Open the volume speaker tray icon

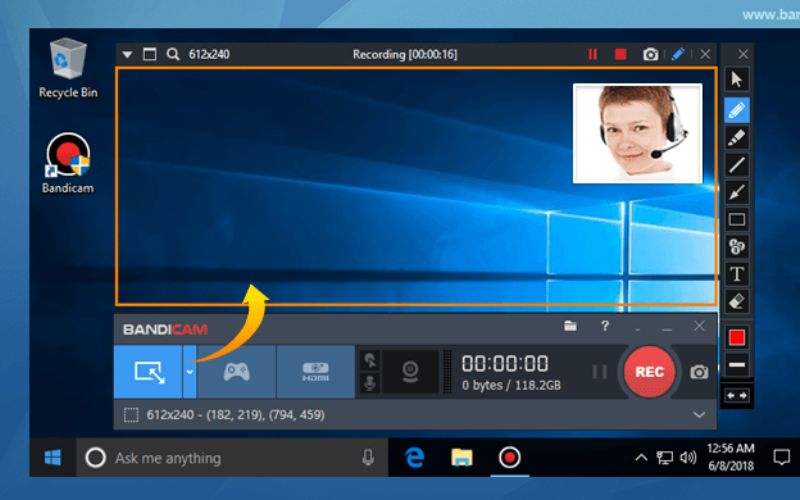click(x=688, y=458)
